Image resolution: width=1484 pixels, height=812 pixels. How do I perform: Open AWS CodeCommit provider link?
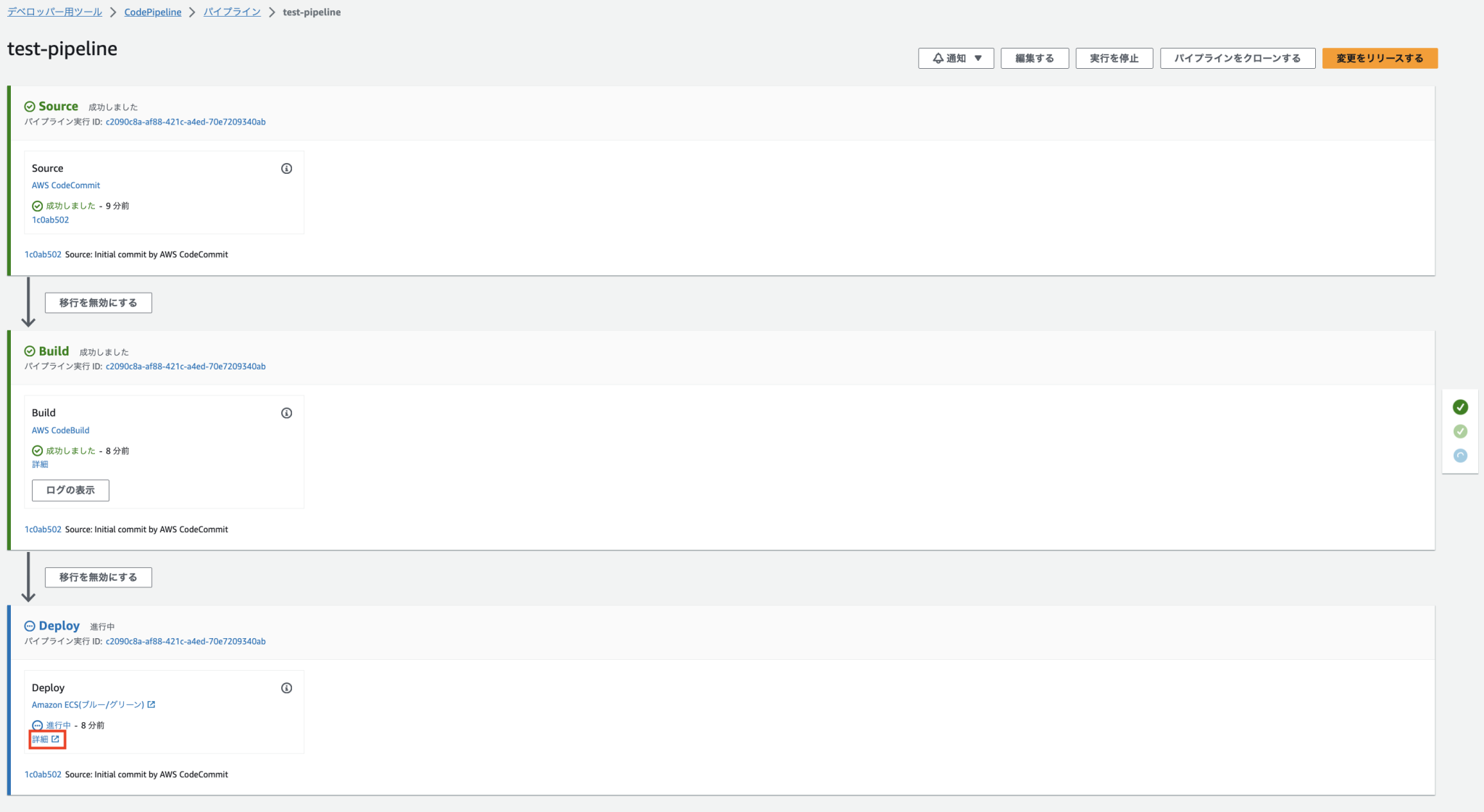(x=66, y=185)
